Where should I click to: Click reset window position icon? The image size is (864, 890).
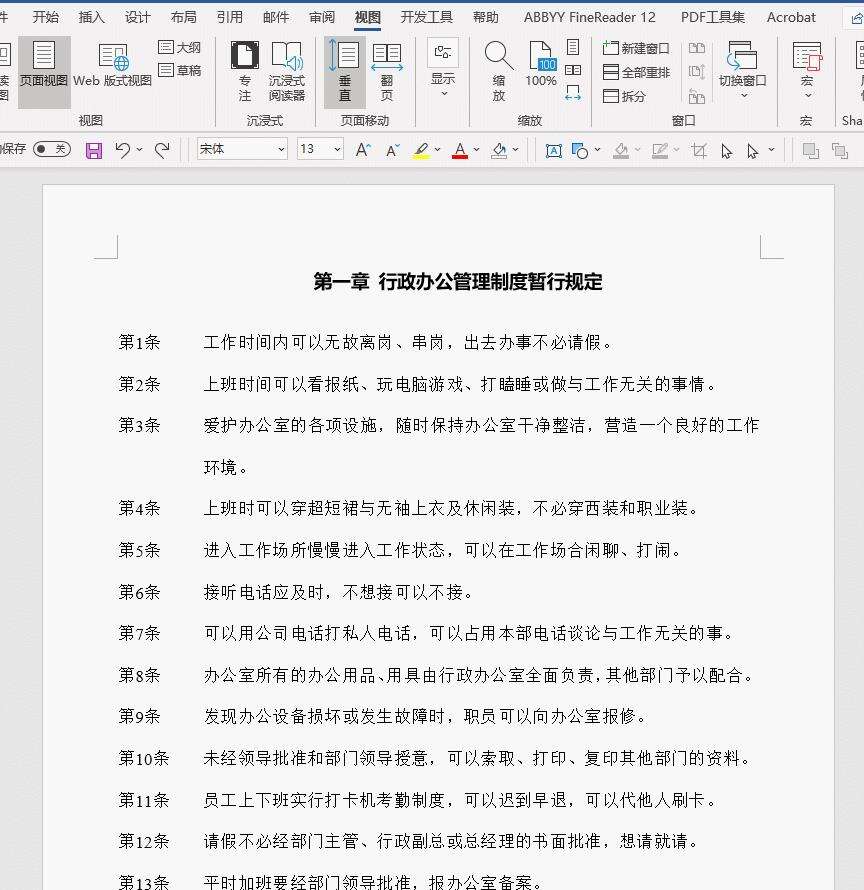(x=697, y=96)
